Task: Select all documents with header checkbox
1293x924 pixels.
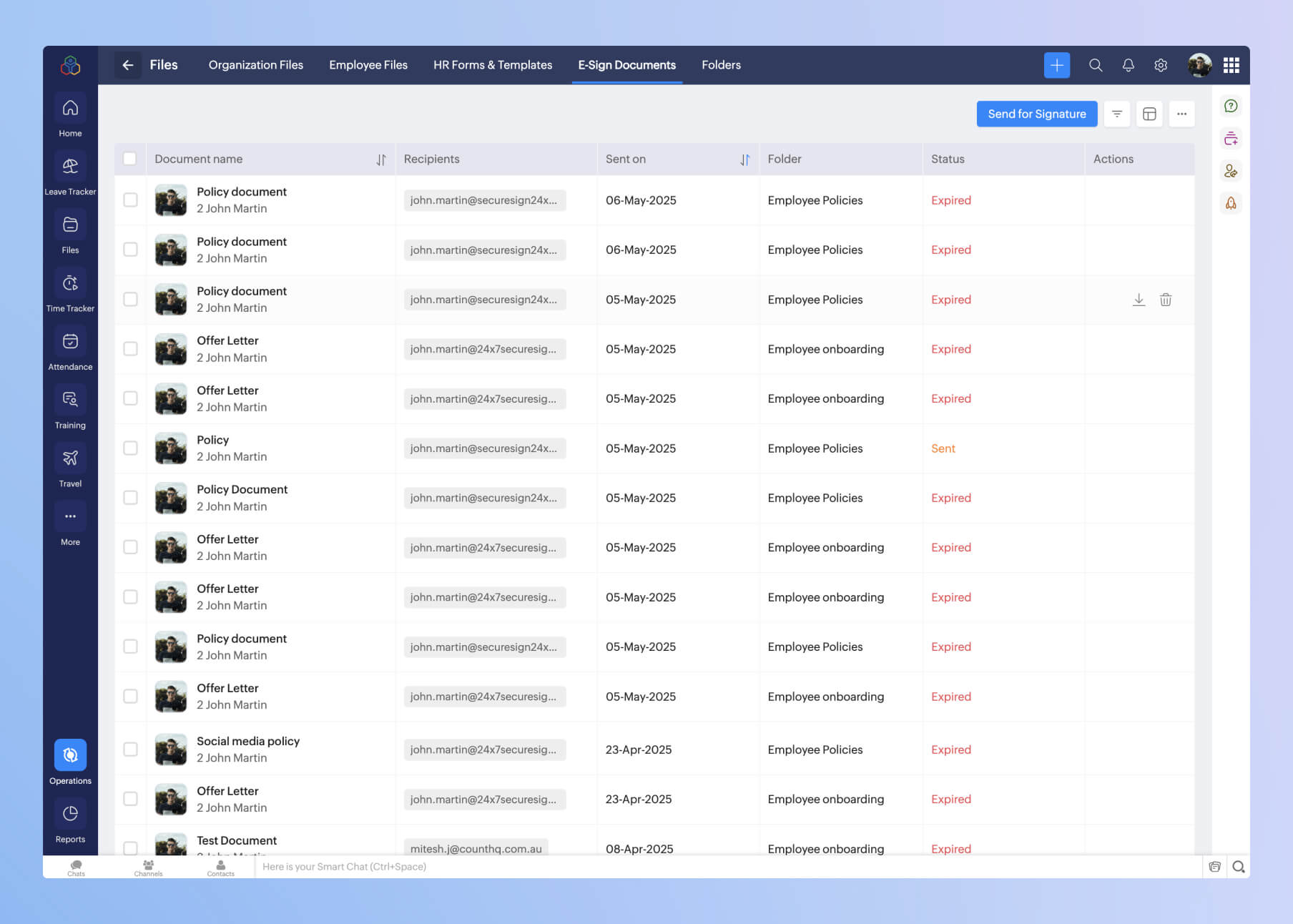Action: (129, 159)
